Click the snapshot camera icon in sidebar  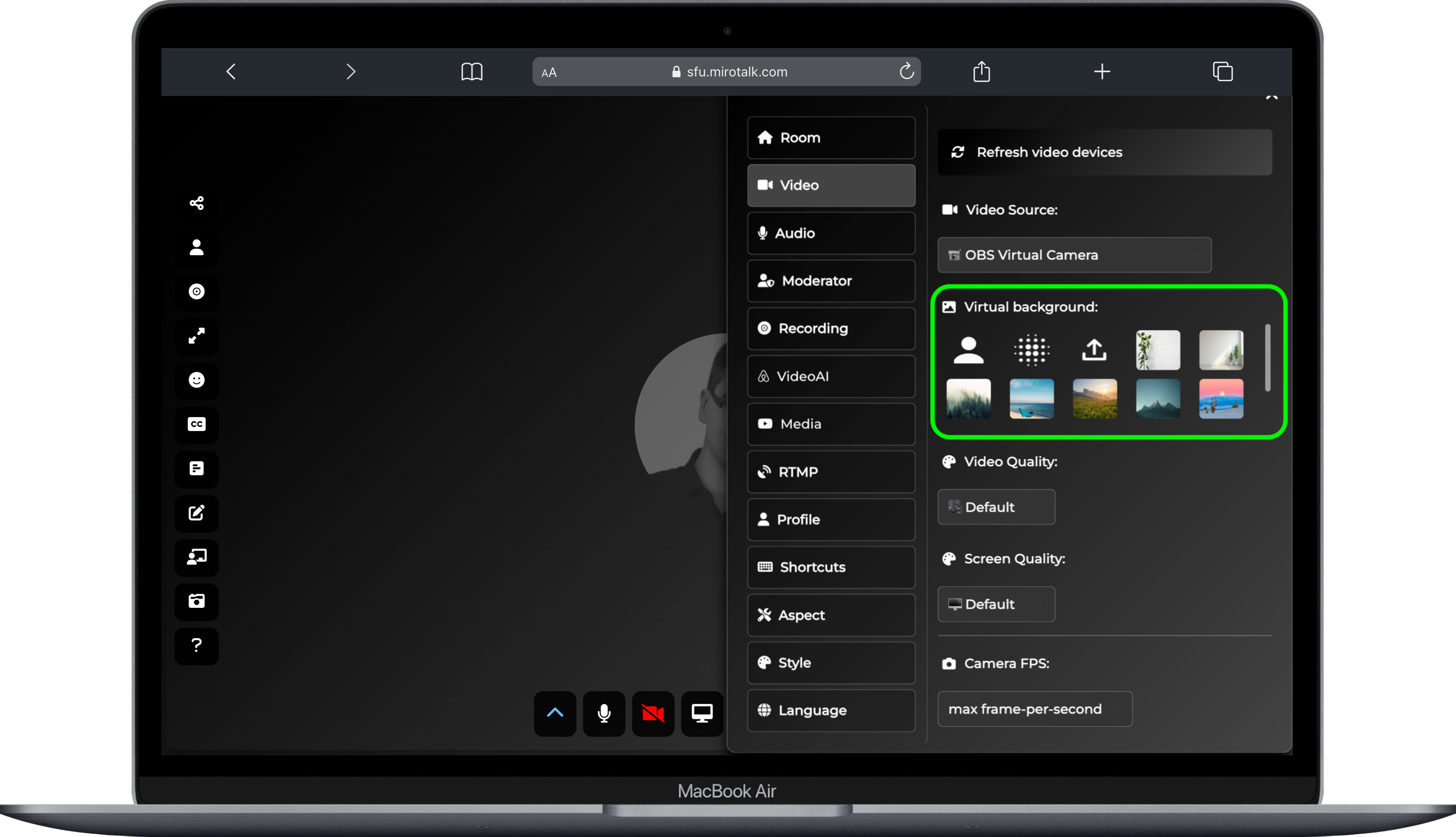click(196, 601)
